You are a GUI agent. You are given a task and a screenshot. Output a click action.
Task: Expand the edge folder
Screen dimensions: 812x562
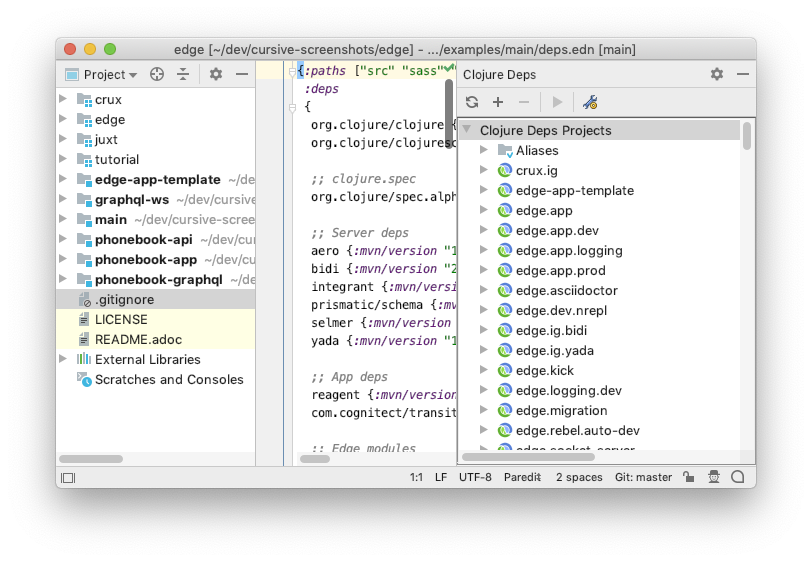pyautogui.click(x=63, y=119)
